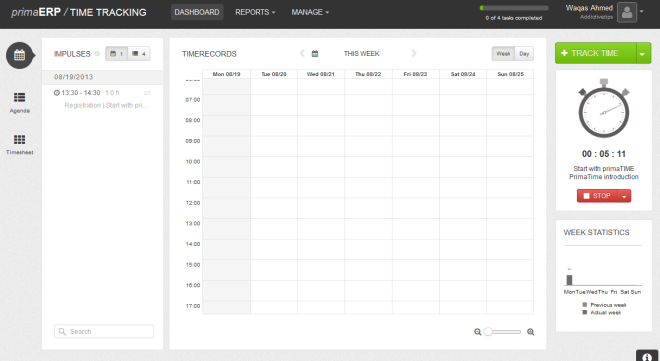Go to previous week arrow
660x361 pixels.
302,53
